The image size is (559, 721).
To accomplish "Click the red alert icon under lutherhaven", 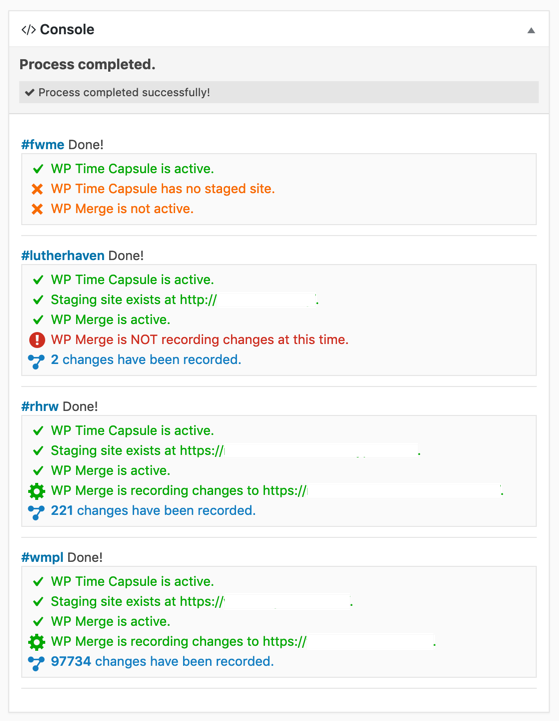I will (x=37, y=340).
